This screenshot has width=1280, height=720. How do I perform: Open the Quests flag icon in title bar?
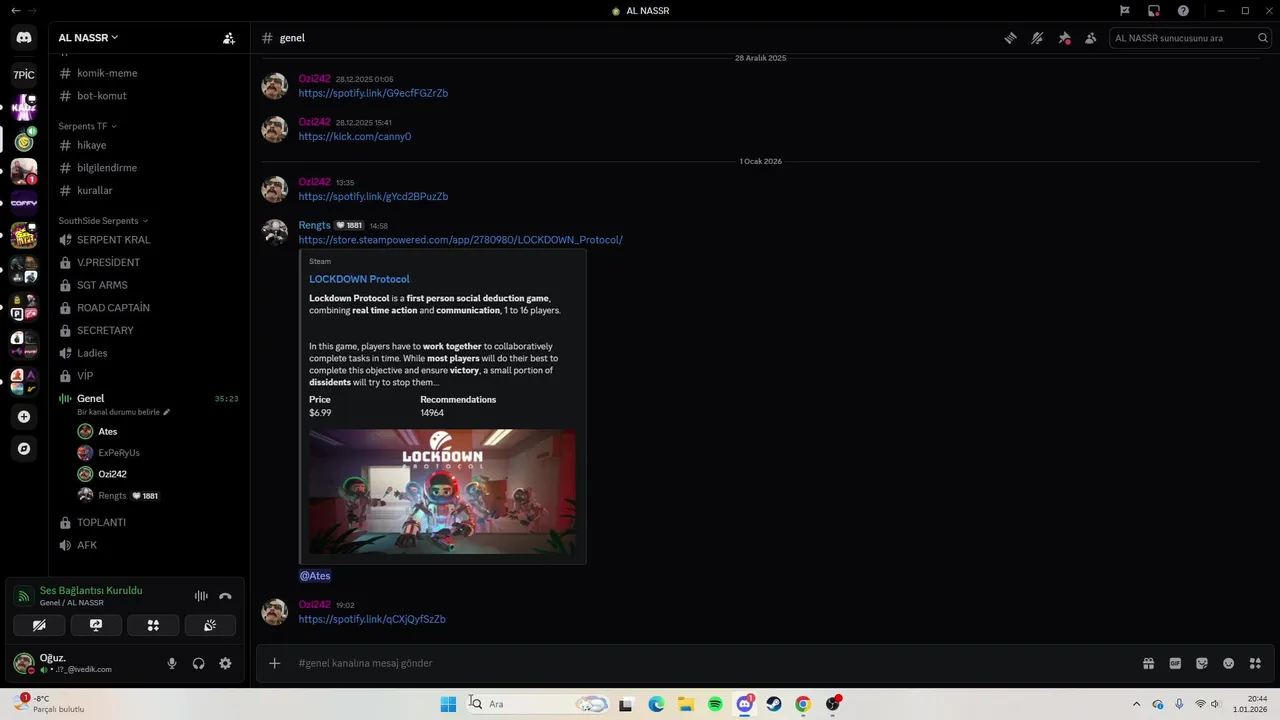point(1125,10)
